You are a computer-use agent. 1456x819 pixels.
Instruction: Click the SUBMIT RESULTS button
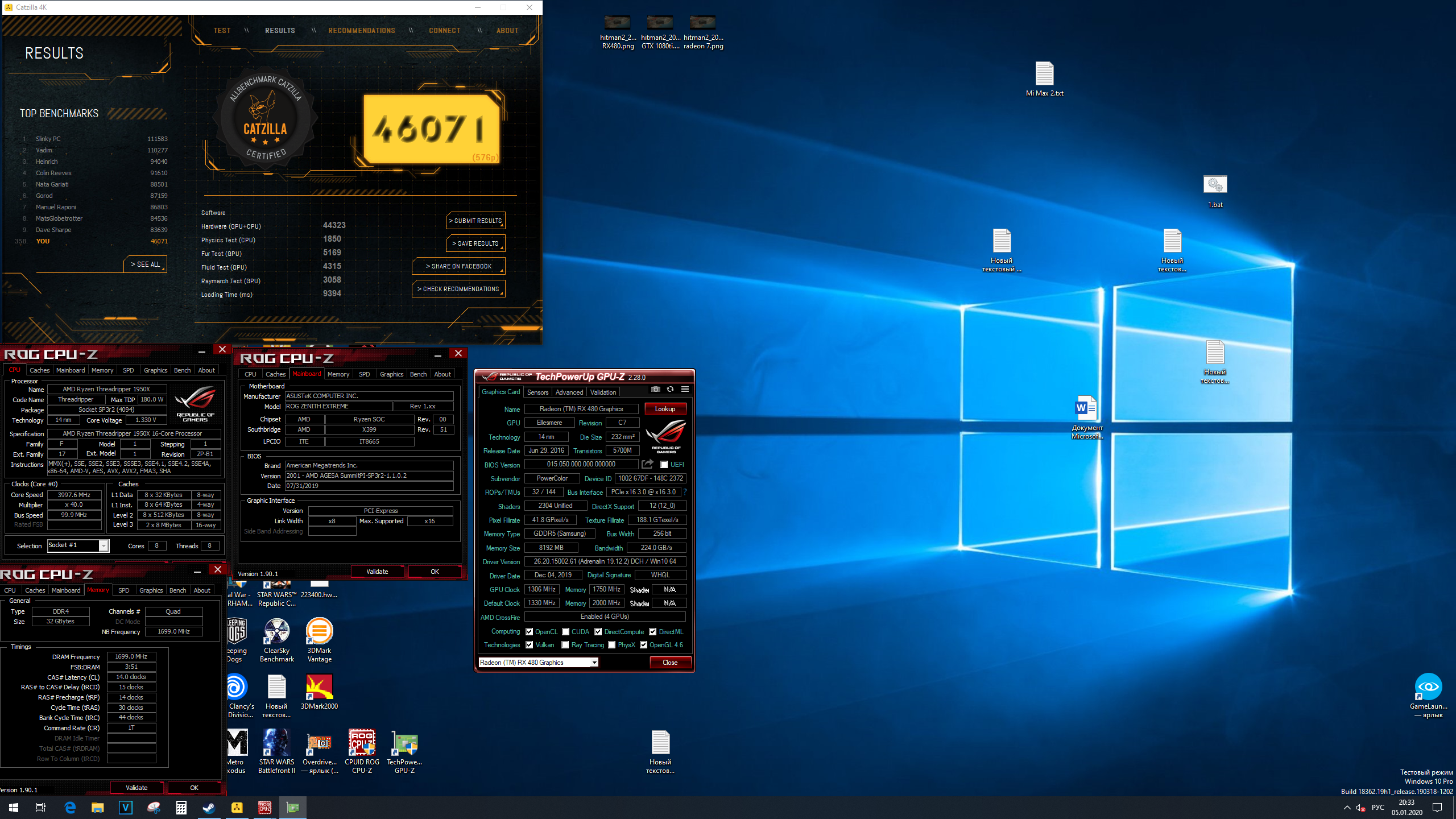click(475, 221)
